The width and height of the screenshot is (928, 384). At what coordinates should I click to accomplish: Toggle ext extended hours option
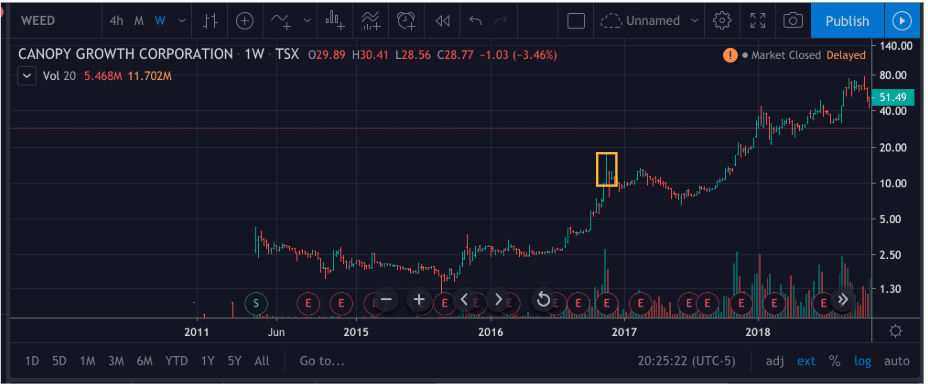point(806,361)
